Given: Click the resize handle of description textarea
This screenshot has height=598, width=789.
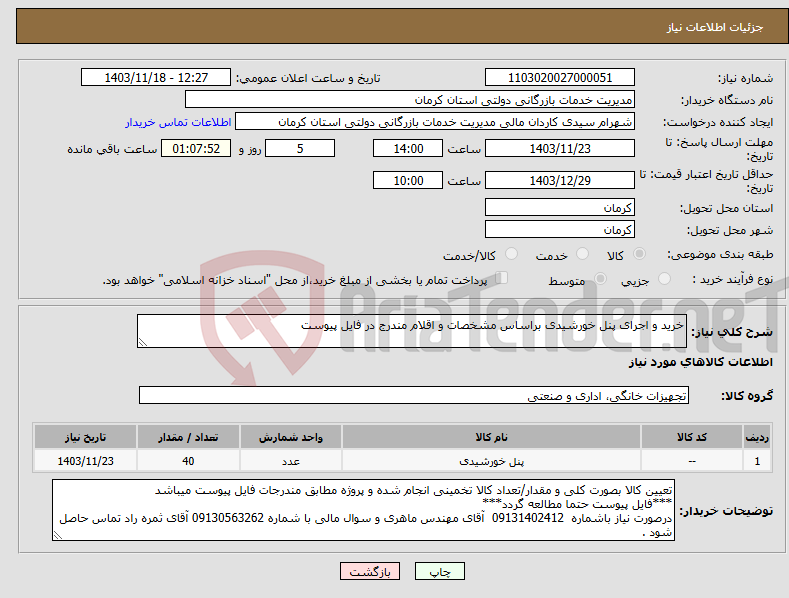Looking at the screenshot, I should 143,342.
